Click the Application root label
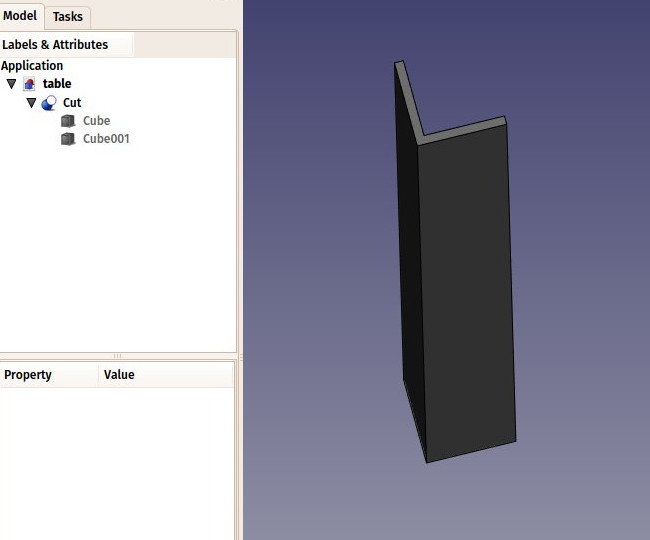The image size is (650, 540). point(32,66)
